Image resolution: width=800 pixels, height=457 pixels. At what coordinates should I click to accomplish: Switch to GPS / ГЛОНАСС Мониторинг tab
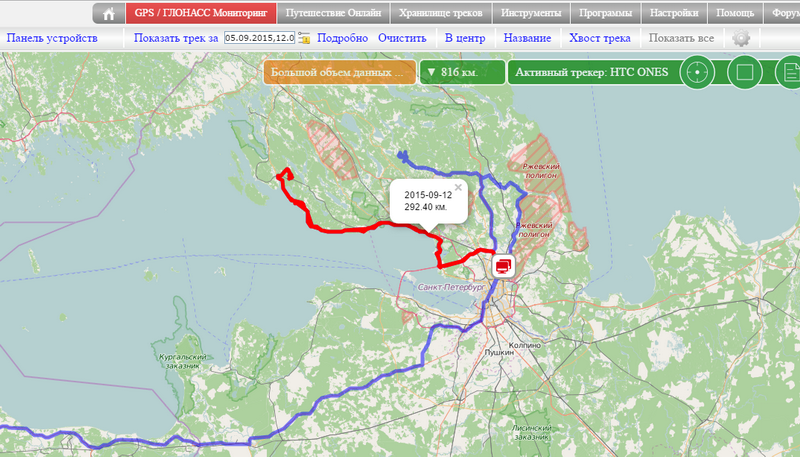[199, 14]
